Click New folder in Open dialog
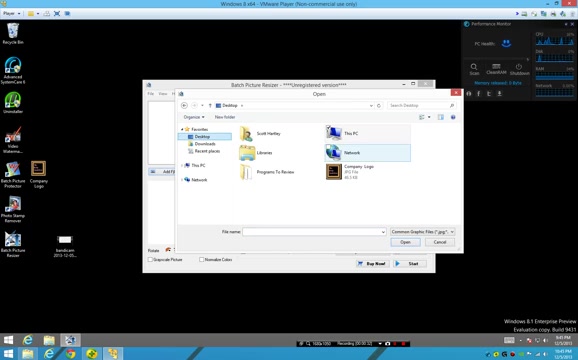The height and width of the screenshot is (360, 578). pyautogui.click(x=225, y=117)
